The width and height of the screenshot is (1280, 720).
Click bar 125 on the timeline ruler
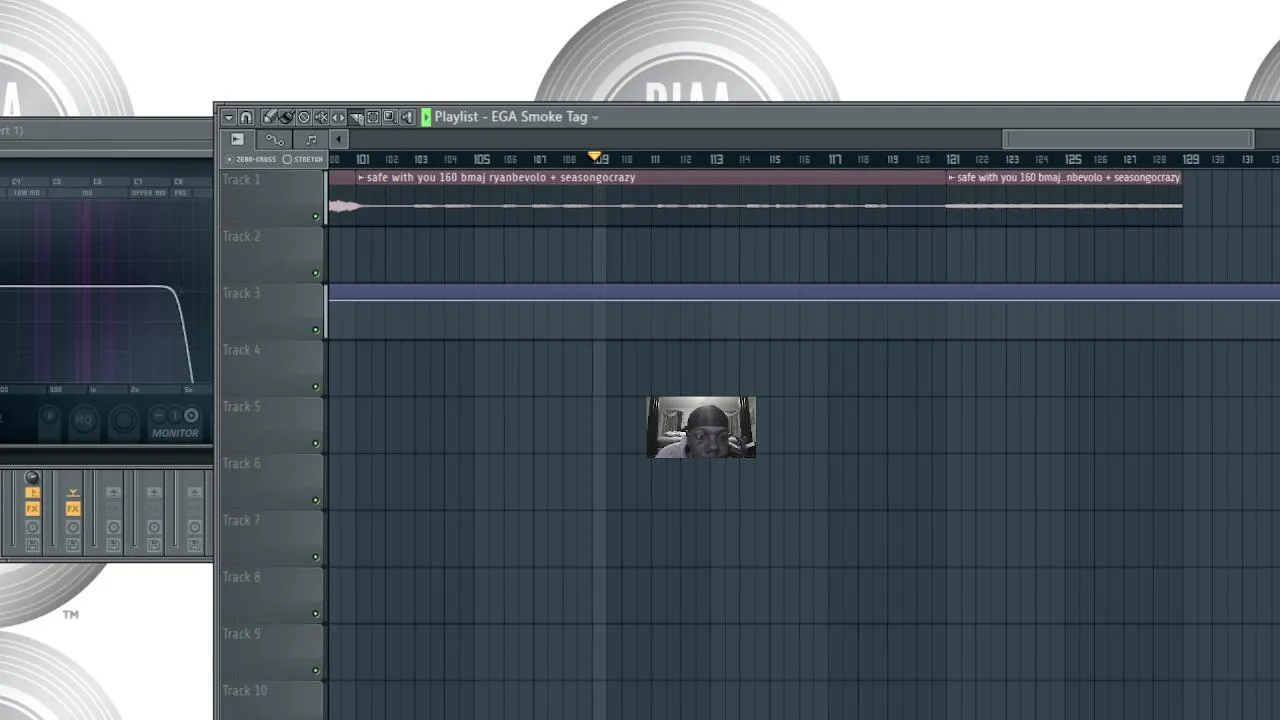(1073, 160)
